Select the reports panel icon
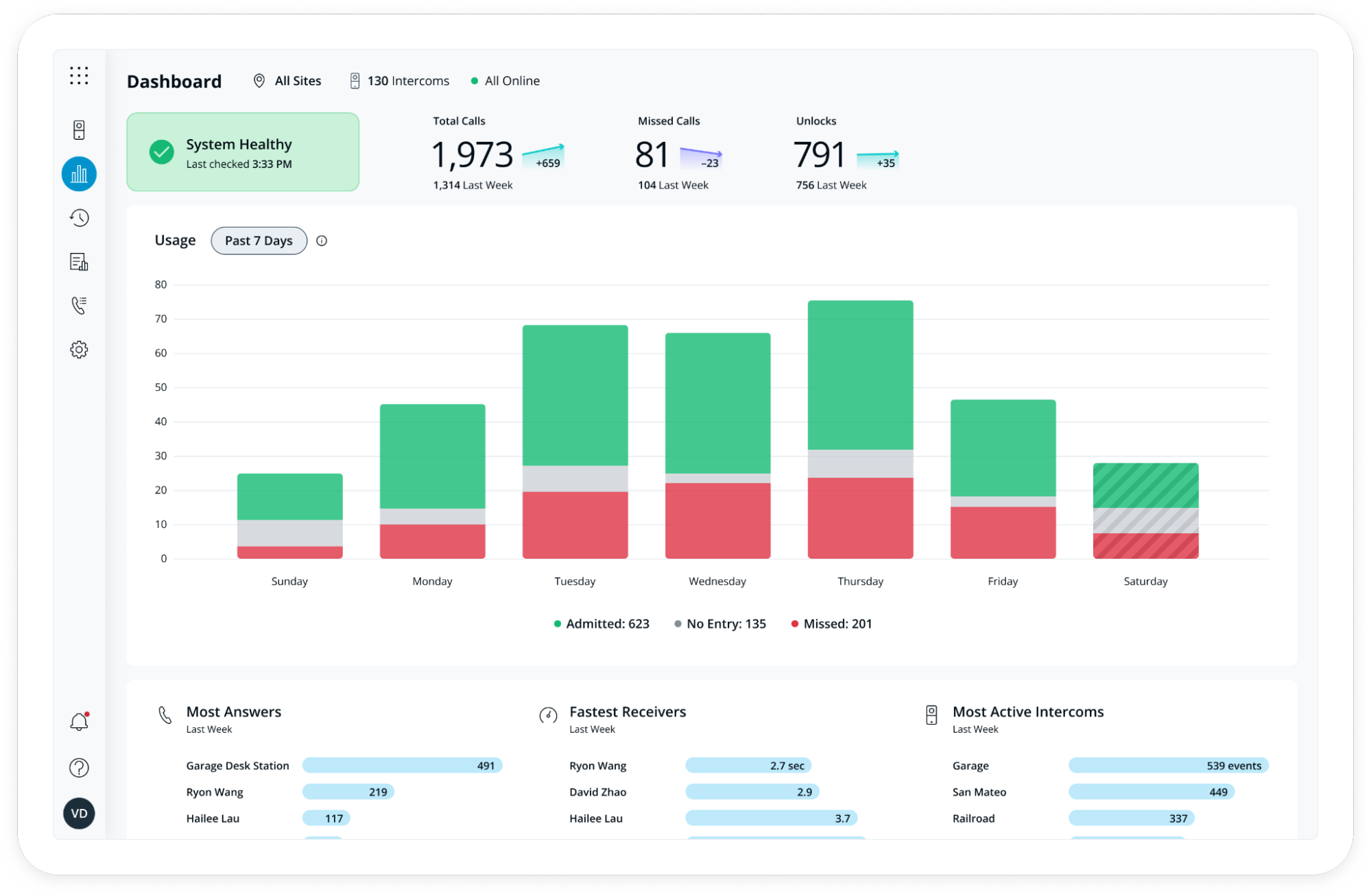 tap(80, 261)
